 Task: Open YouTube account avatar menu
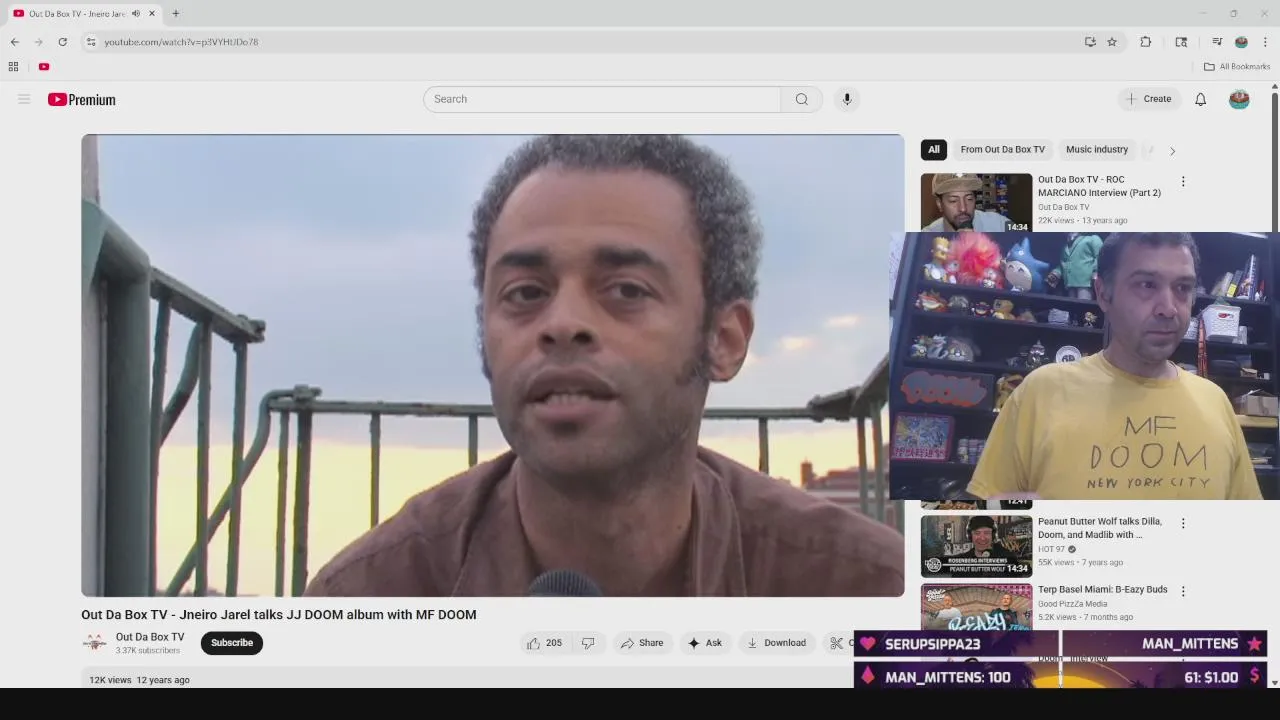click(x=1239, y=99)
